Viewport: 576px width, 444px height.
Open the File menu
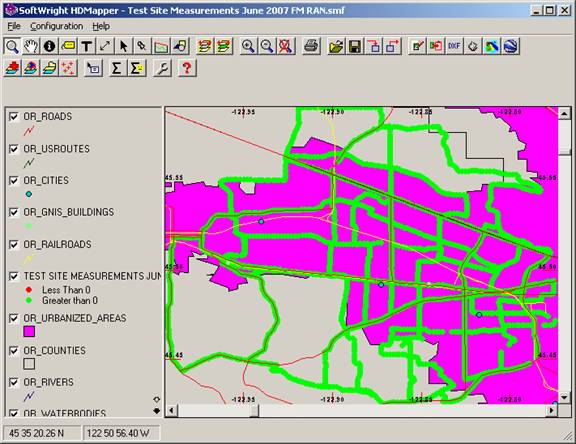(x=14, y=26)
